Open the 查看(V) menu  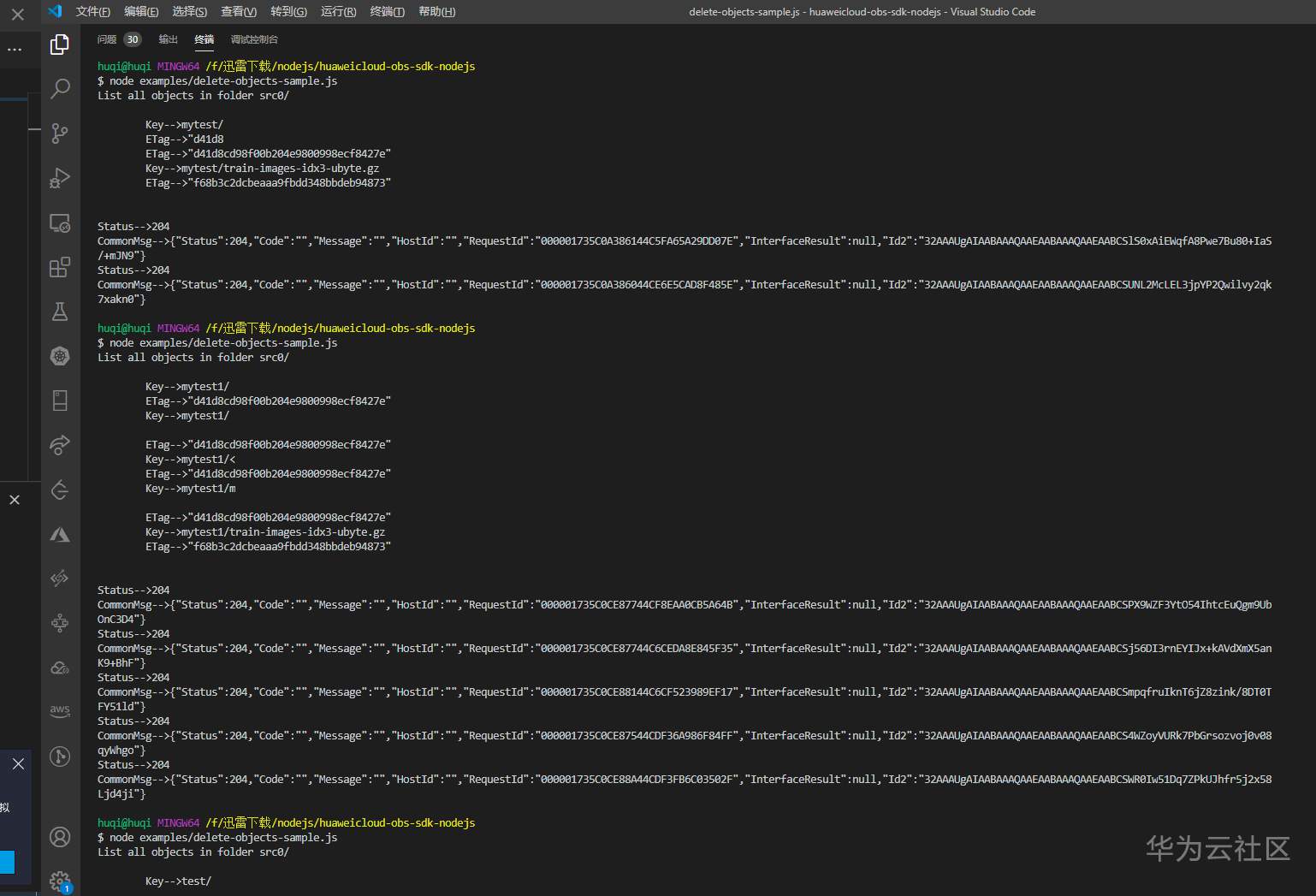click(x=239, y=12)
